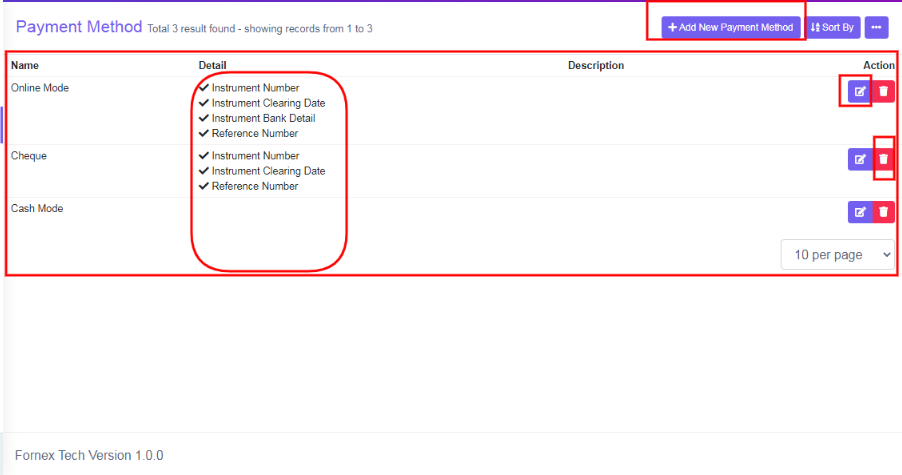Open the Sort By menu
The image size is (902, 475).
tap(832, 28)
